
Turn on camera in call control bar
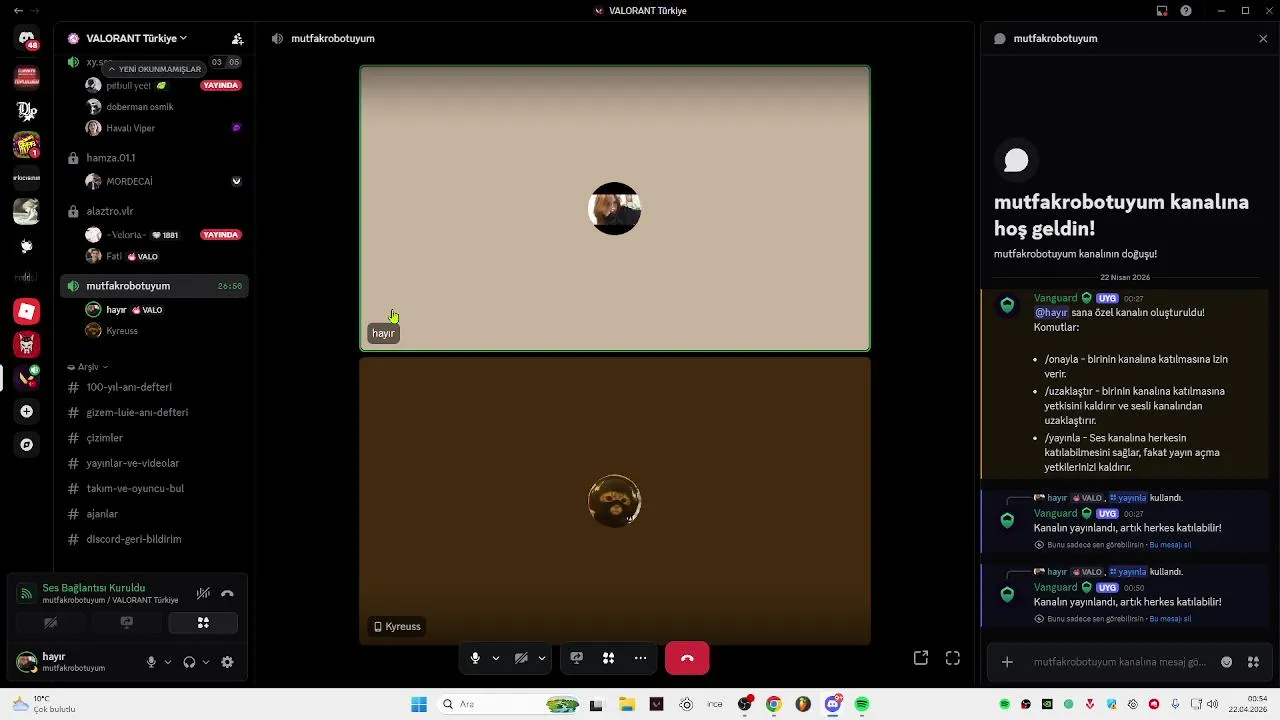[521, 658]
